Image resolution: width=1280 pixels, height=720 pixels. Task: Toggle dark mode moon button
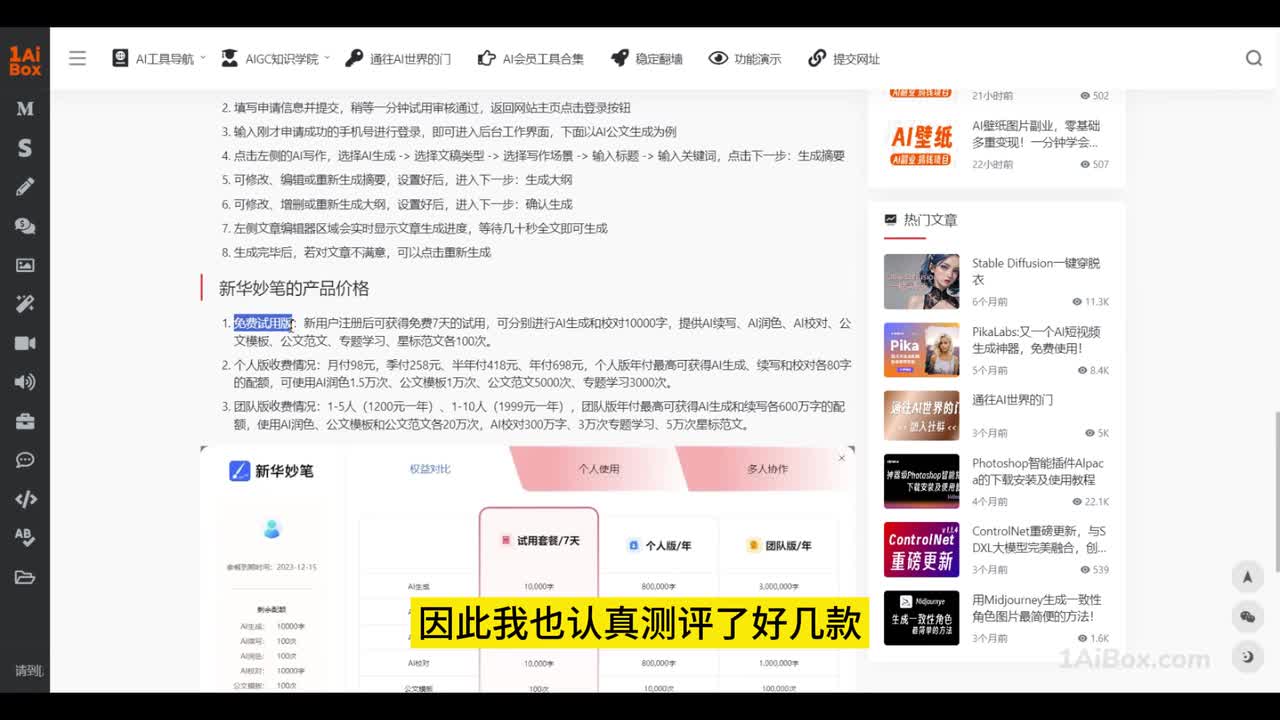[x=1247, y=657]
